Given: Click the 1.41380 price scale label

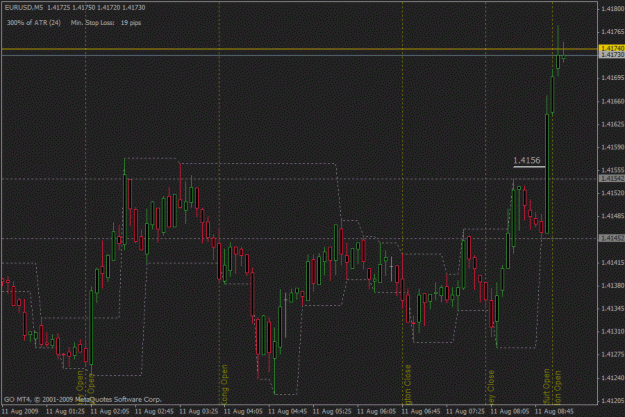Looking at the screenshot, I should tap(613, 285).
